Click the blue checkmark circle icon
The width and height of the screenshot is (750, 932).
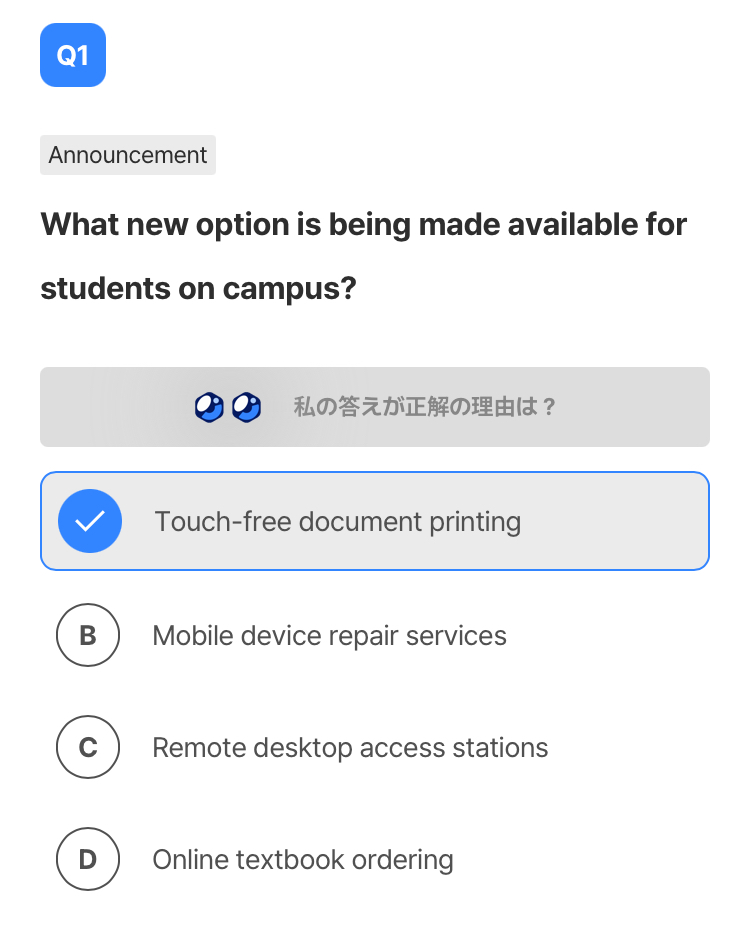coord(90,521)
